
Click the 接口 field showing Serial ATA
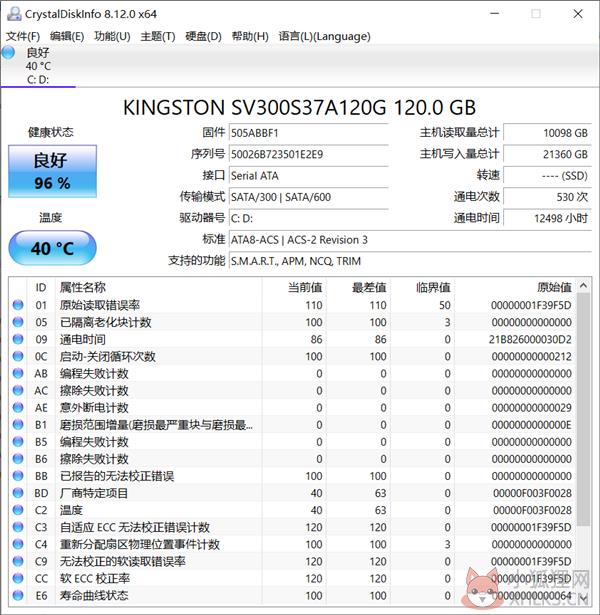pyautogui.click(x=309, y=175)
